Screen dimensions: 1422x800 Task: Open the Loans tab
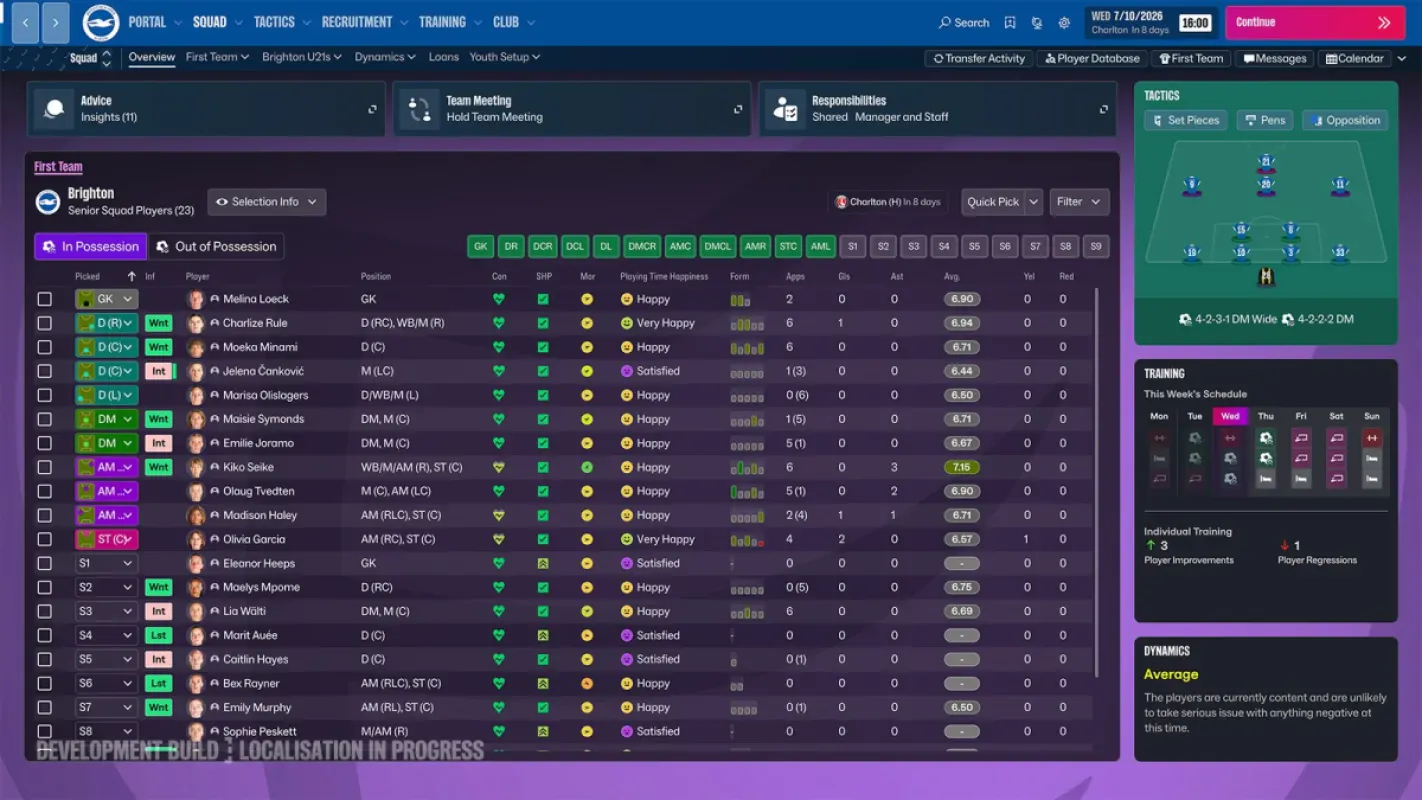(444, 57)
